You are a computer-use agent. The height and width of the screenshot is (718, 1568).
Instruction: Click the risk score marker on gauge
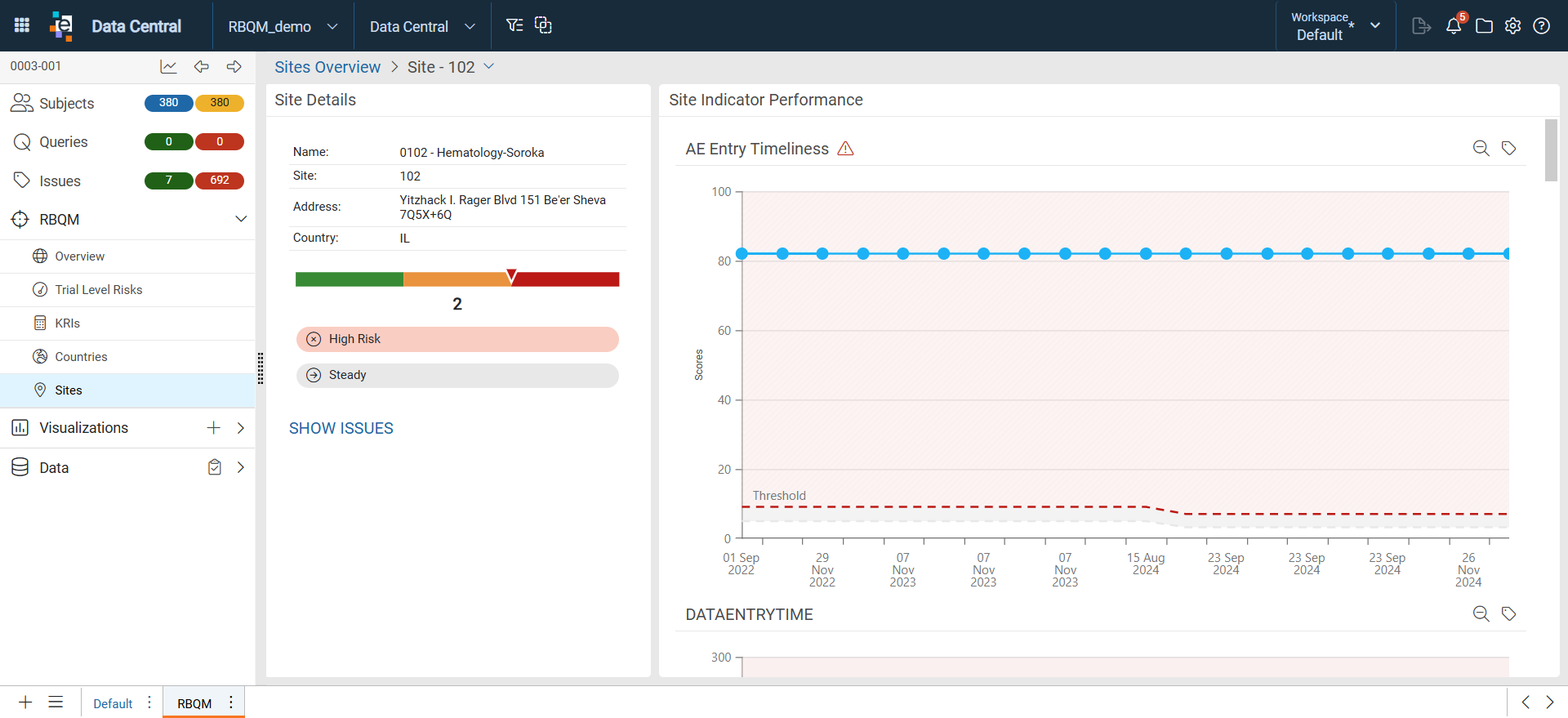511,276
